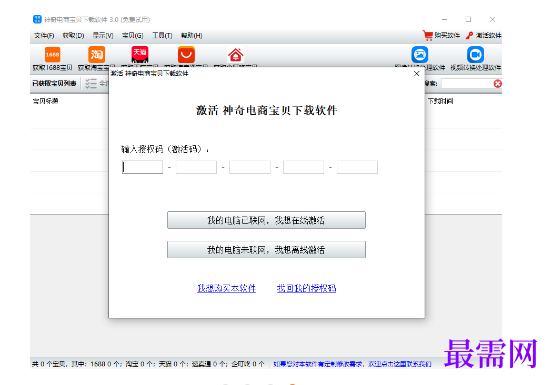This screenshot has width=556, height=385.
Task: Click the red house toolbar icon
Action: coord(235,55)
